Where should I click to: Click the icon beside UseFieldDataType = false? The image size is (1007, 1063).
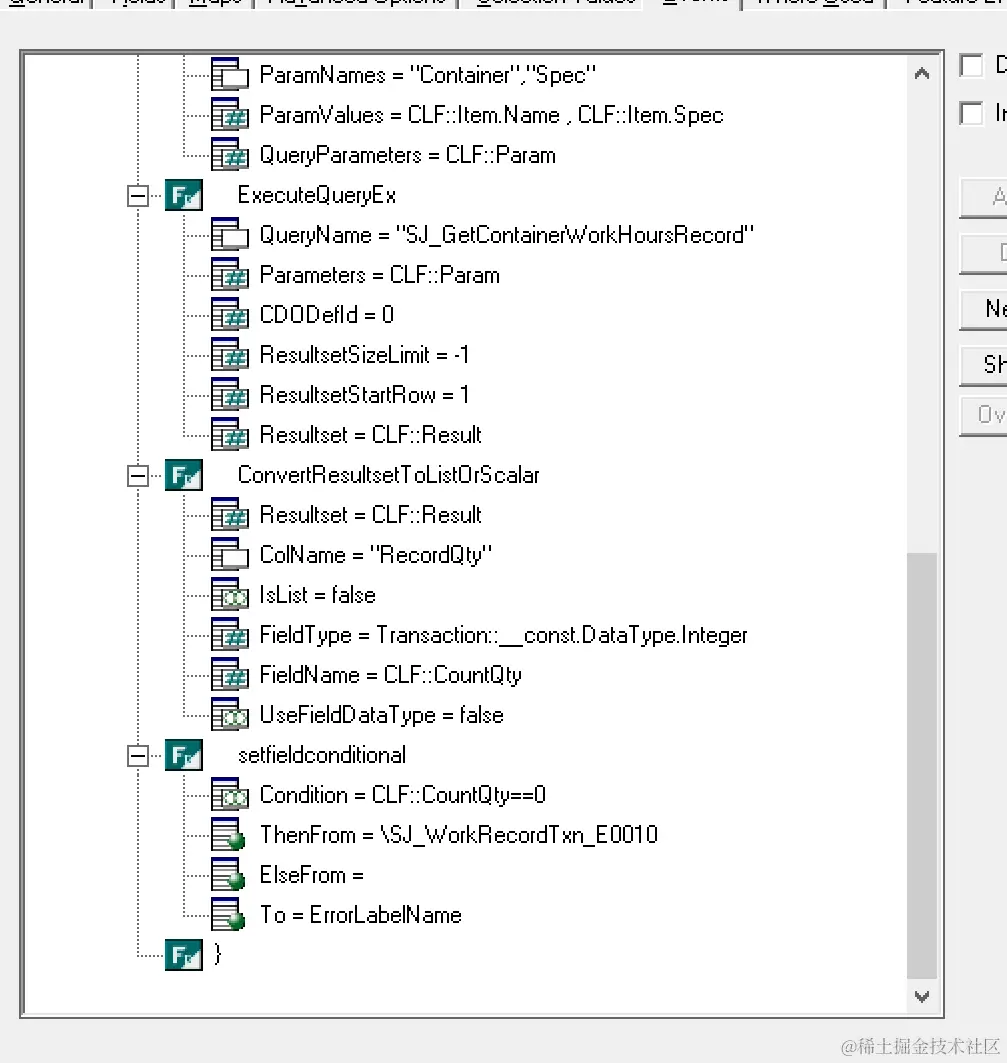tap(229, 715)
